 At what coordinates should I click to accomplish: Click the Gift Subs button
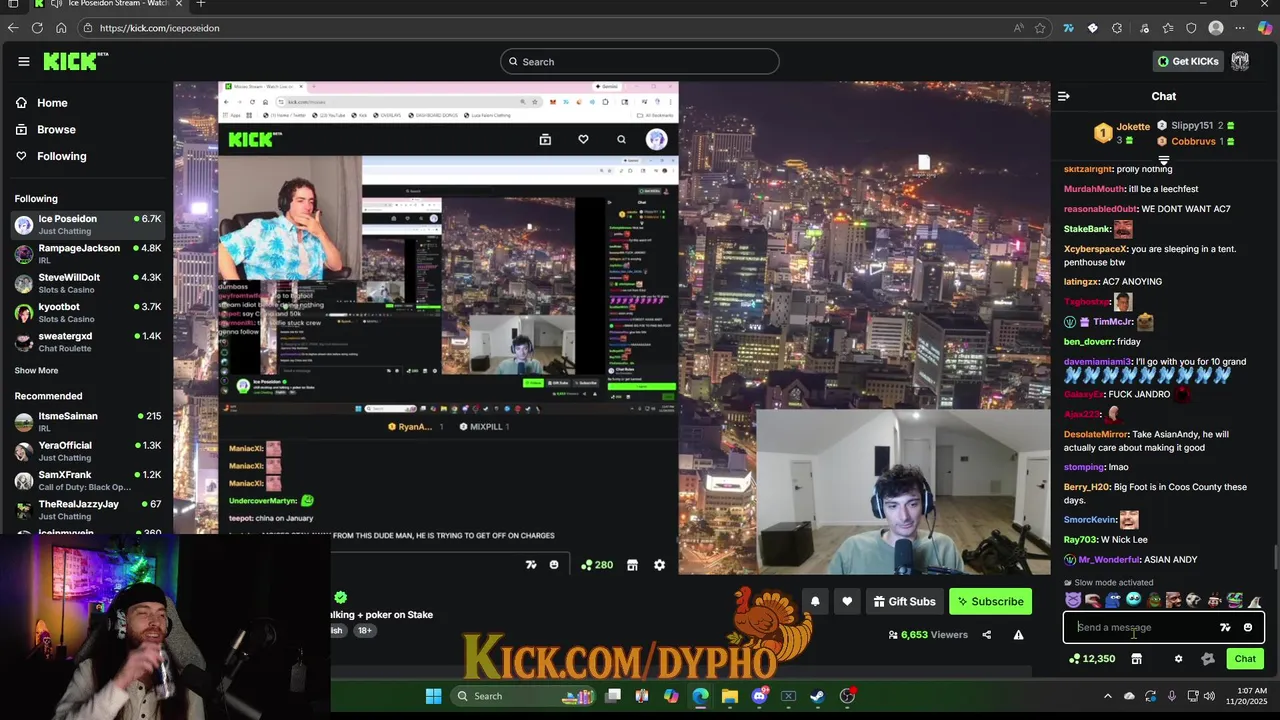click(x=904, y=601)
